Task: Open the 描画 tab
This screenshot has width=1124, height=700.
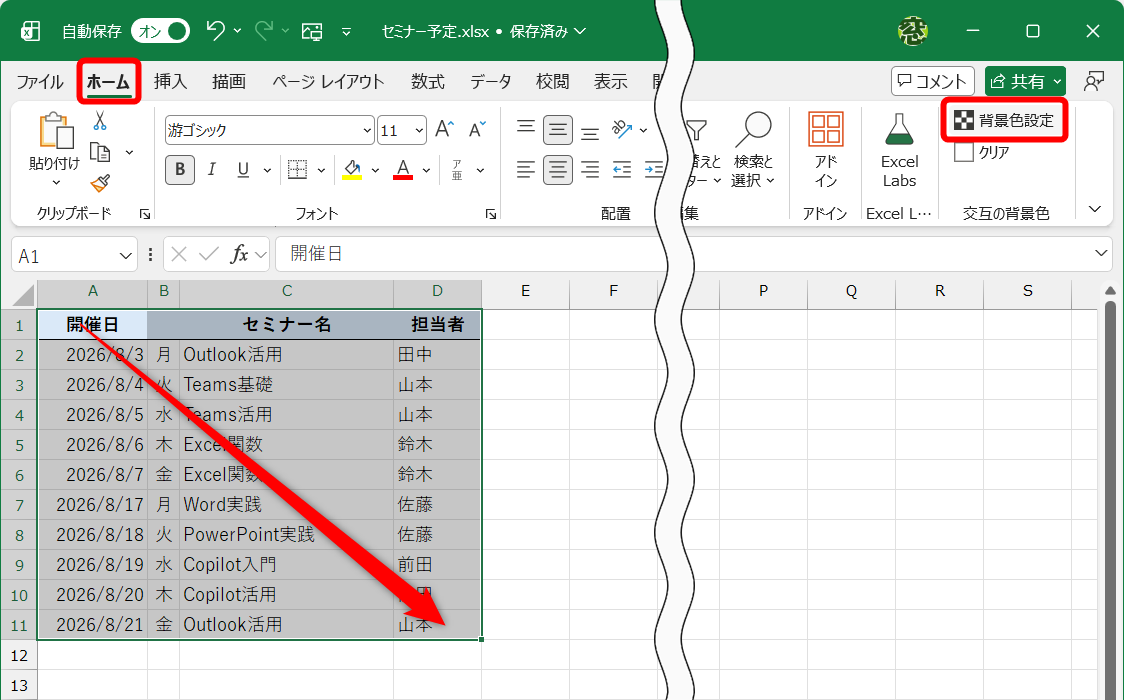Action: [x=229, y=82]
